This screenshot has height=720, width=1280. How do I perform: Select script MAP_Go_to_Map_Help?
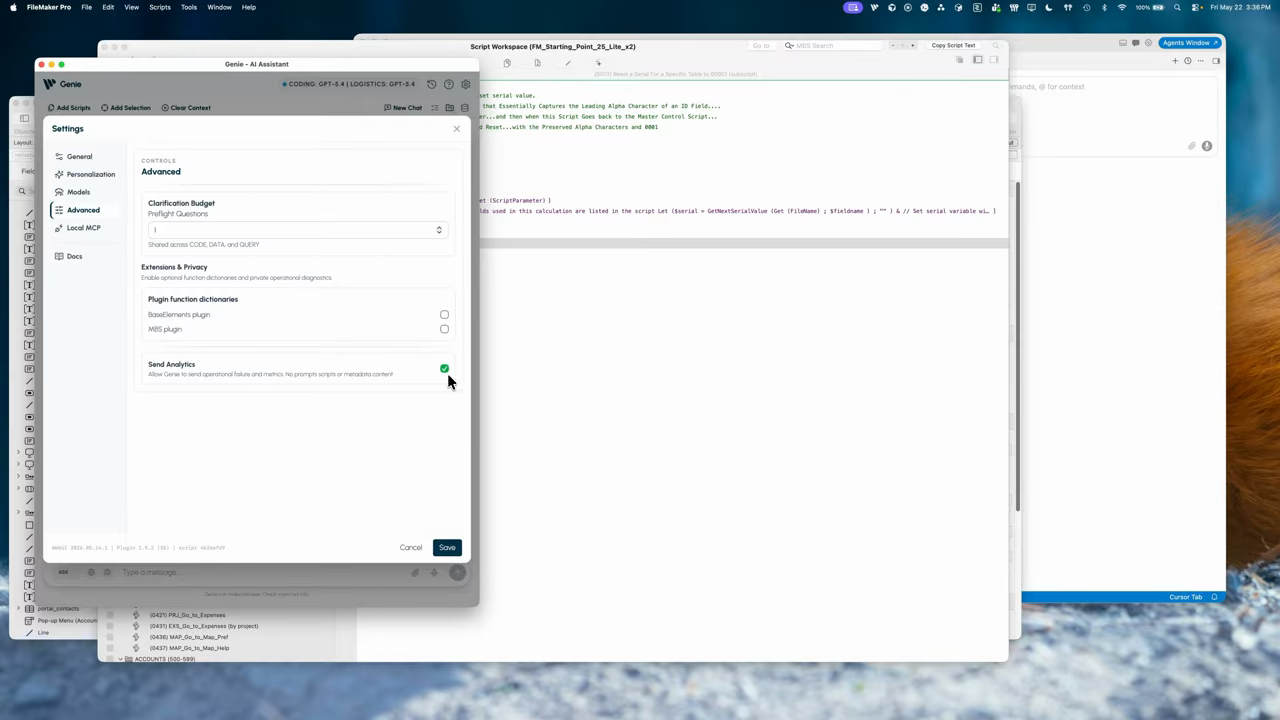click(189, 648)
